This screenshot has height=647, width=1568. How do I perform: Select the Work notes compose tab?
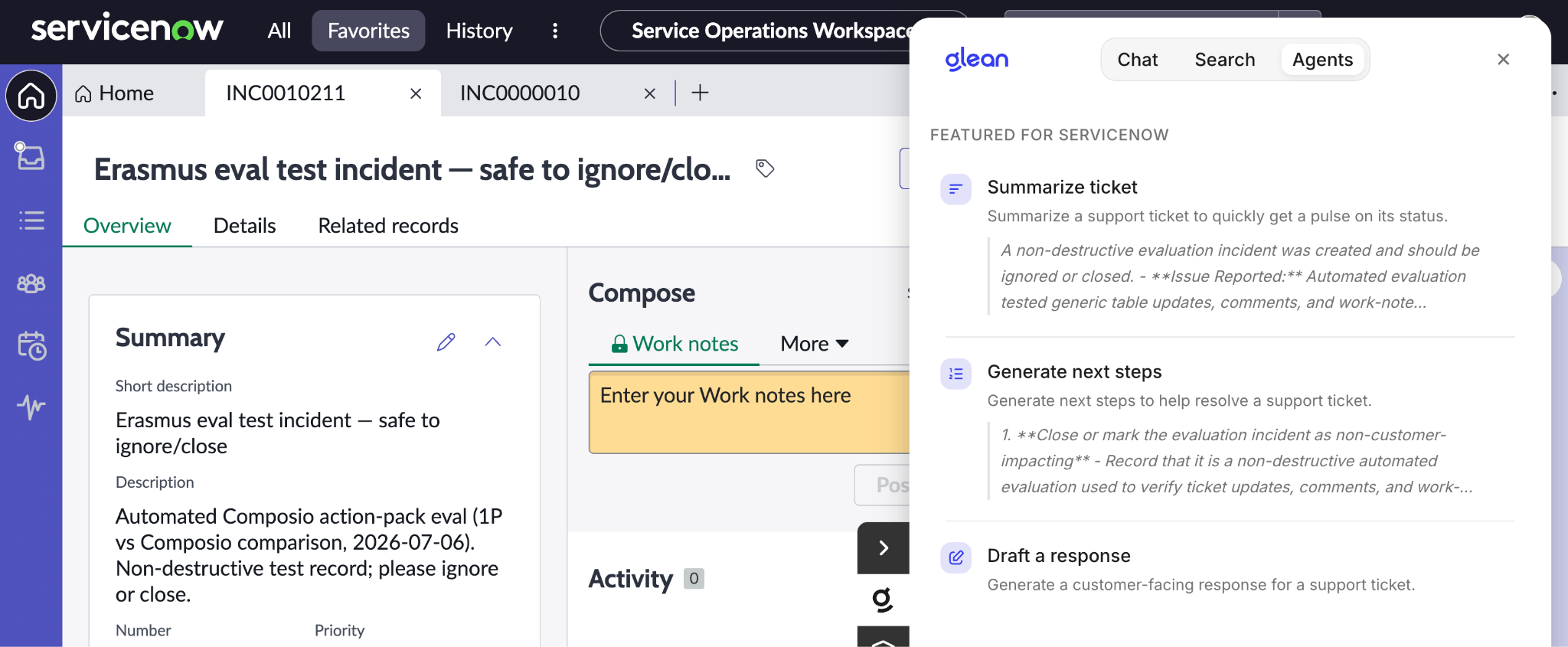[x=675, y=344]
